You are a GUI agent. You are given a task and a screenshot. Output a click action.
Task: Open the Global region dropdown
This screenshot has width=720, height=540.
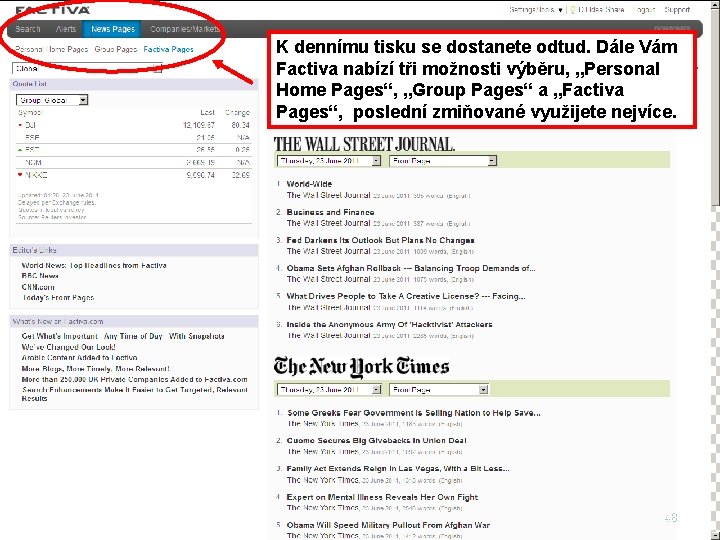click(x=87, y=68)
